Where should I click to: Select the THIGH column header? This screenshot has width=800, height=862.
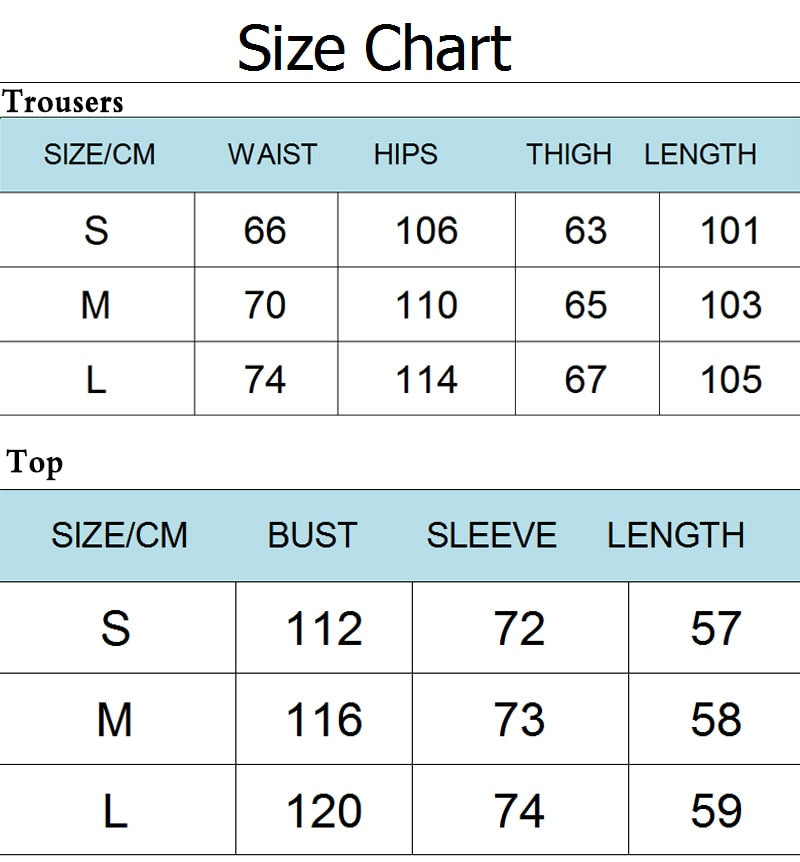569,154
